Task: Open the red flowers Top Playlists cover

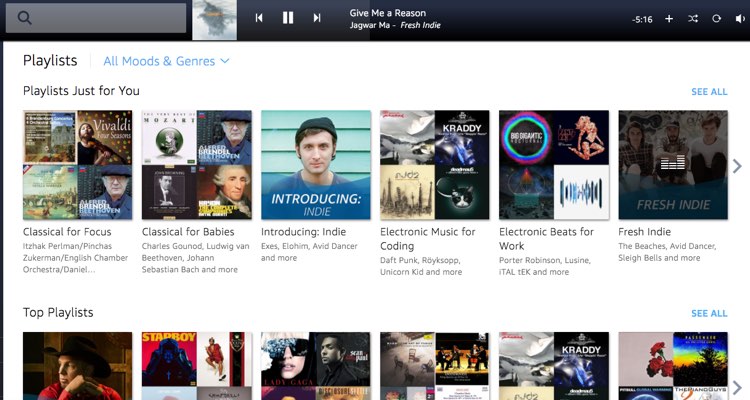Action: [x=673, y=366]
